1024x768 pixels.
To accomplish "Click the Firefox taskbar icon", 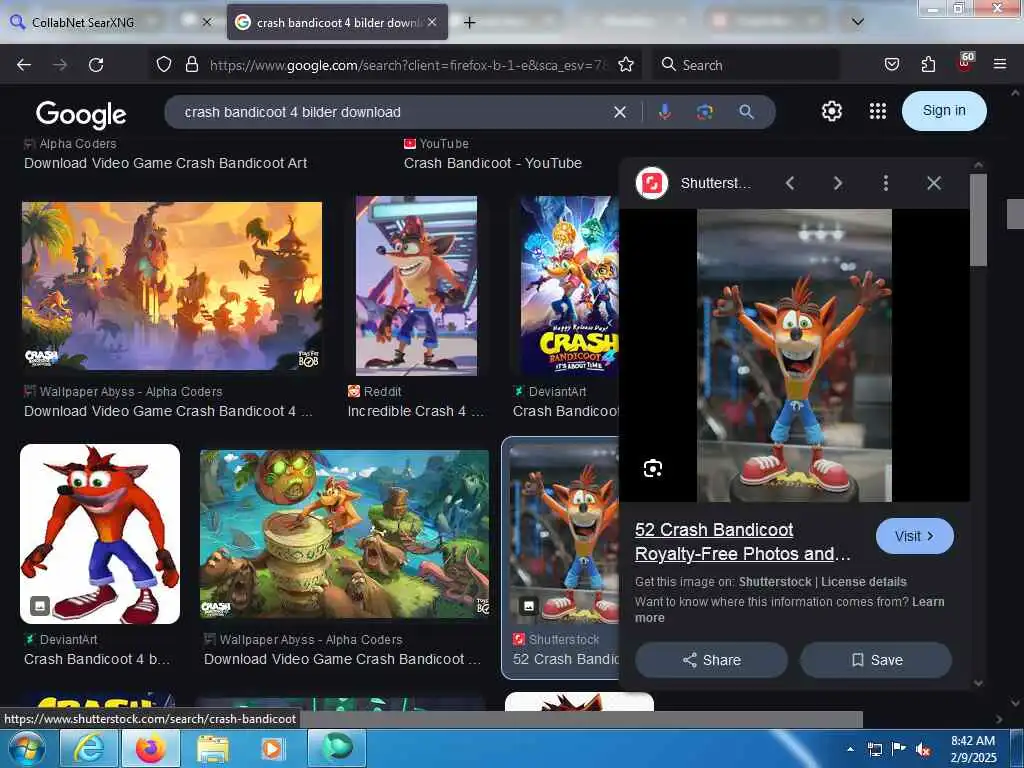I will (x=151, y=748).
